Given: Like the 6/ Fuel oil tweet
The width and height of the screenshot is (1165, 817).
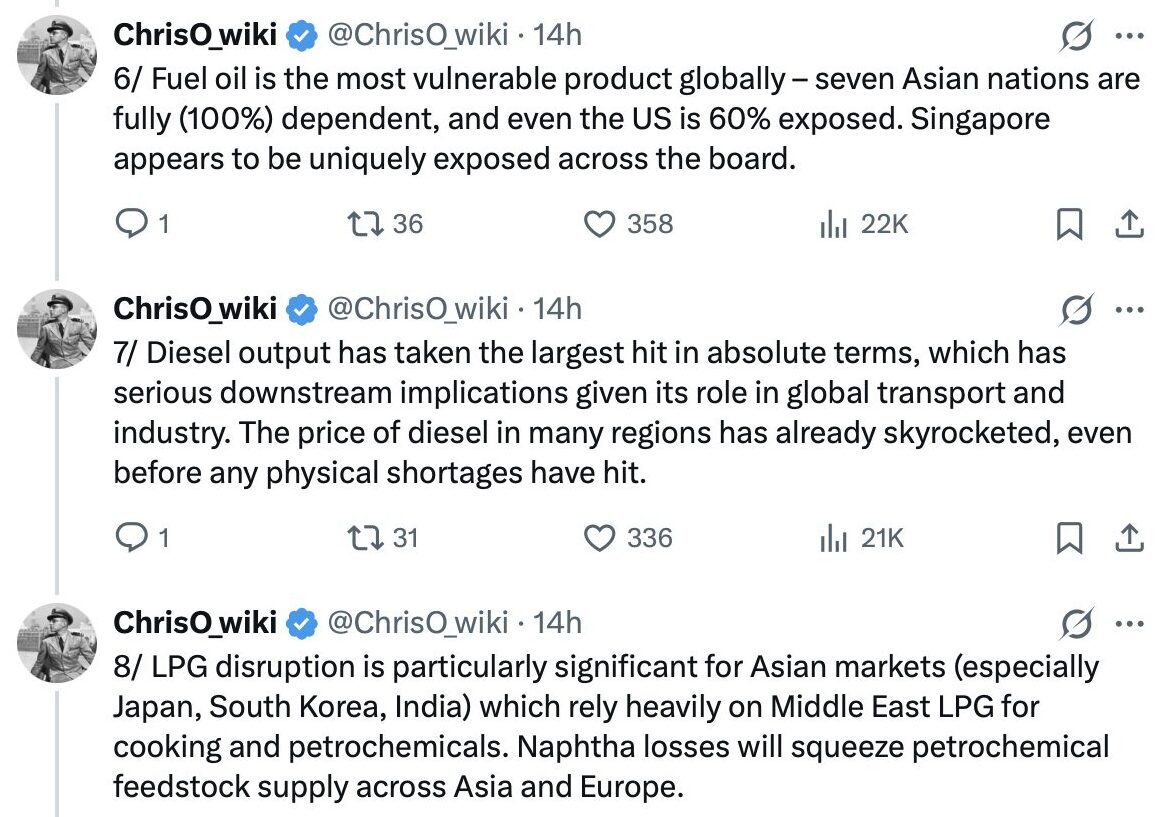Looking at the screenshot, I should point(599,224).
